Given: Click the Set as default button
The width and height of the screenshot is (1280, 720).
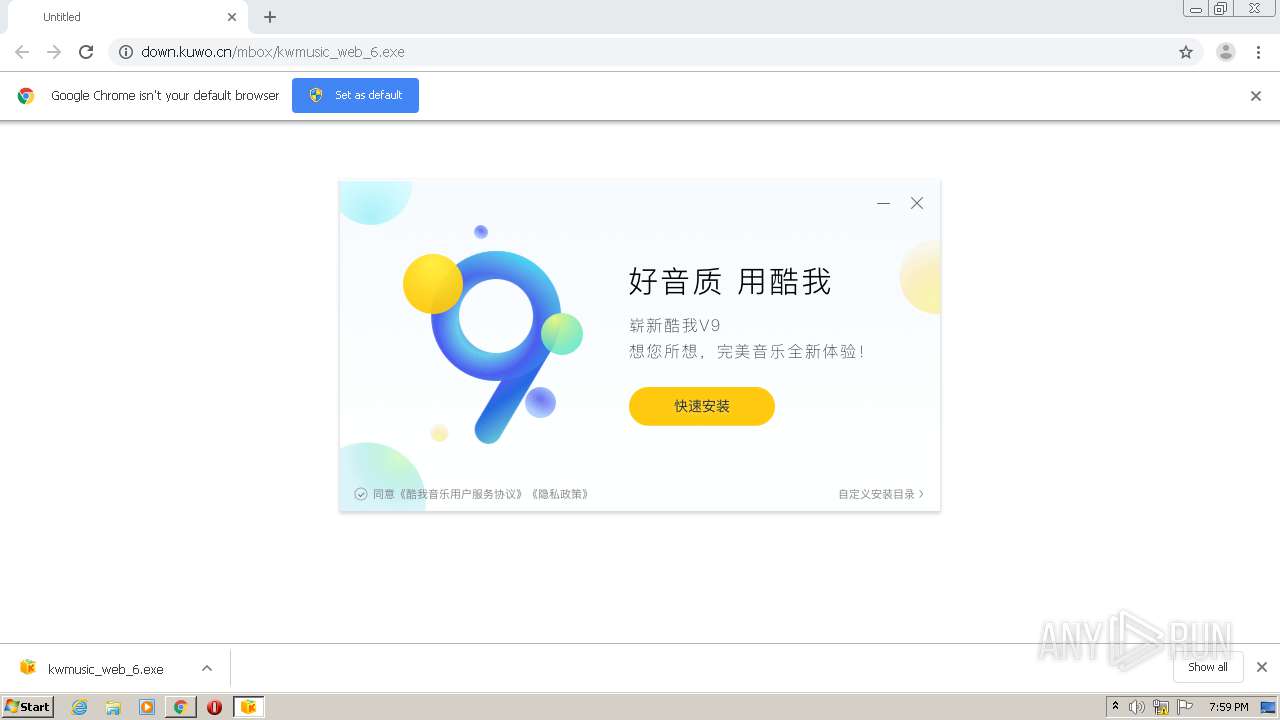Looking at the screenshot, I should coord(355,95).
